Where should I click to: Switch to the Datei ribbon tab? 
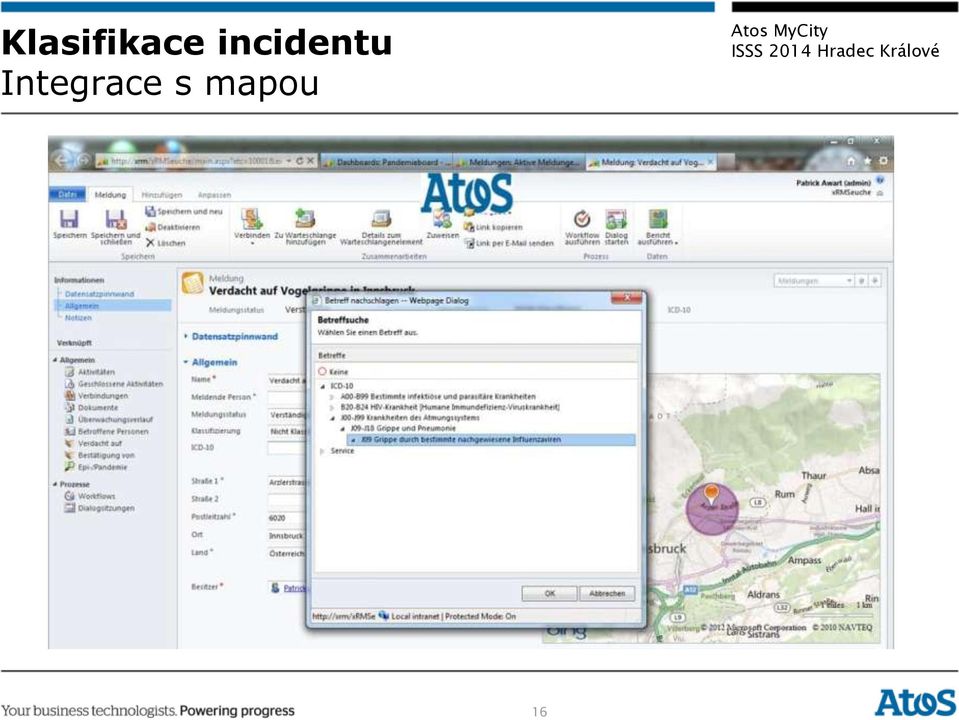pos(67,195)
